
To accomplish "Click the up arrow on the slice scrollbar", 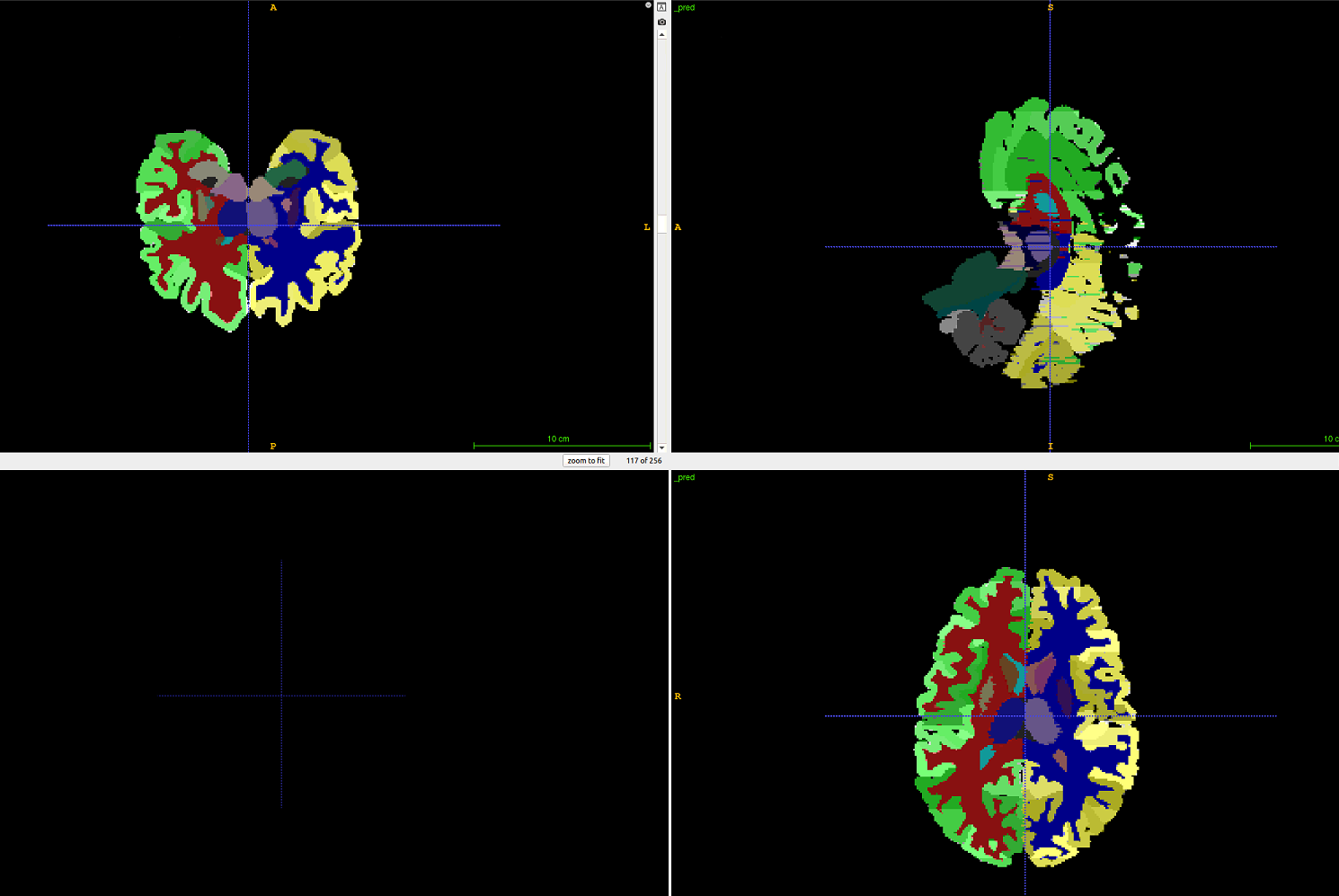I will coord(662,32).
